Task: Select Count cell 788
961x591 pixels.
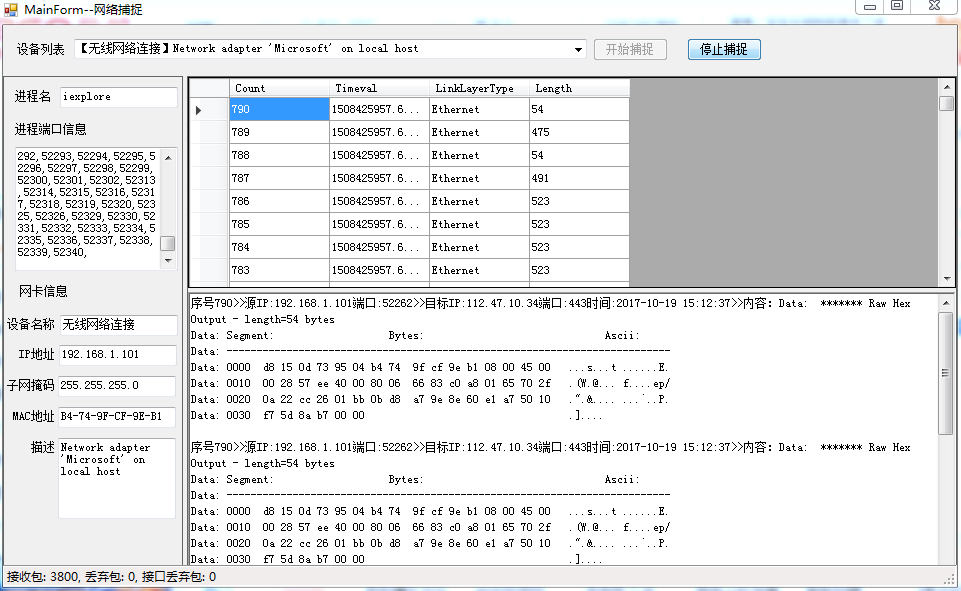Action: click(x=279, y=155)
